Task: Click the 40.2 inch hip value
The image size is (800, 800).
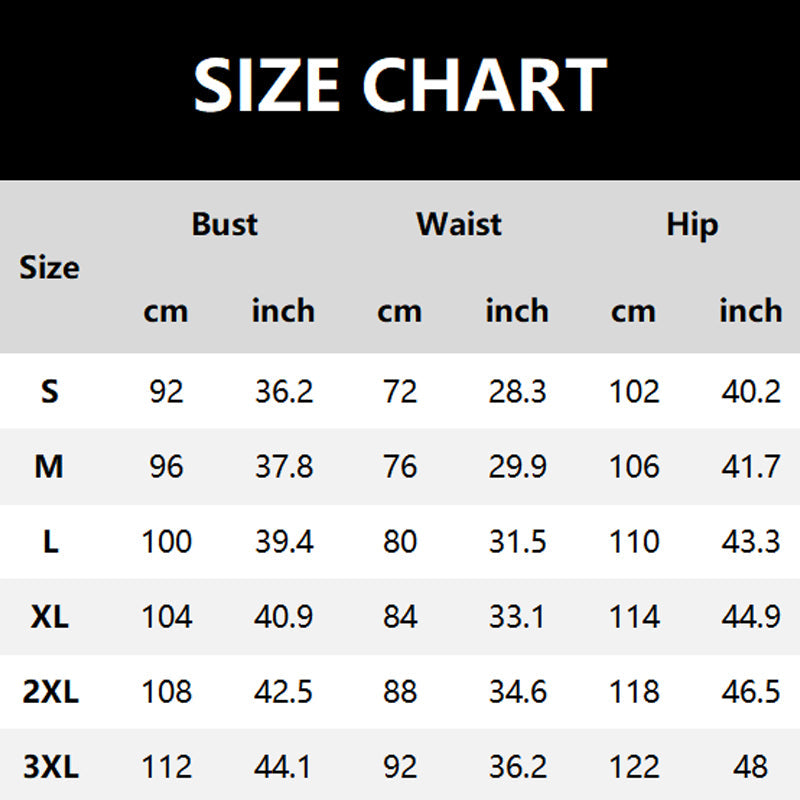Action: pyautogui.click(x=751, y=391)
